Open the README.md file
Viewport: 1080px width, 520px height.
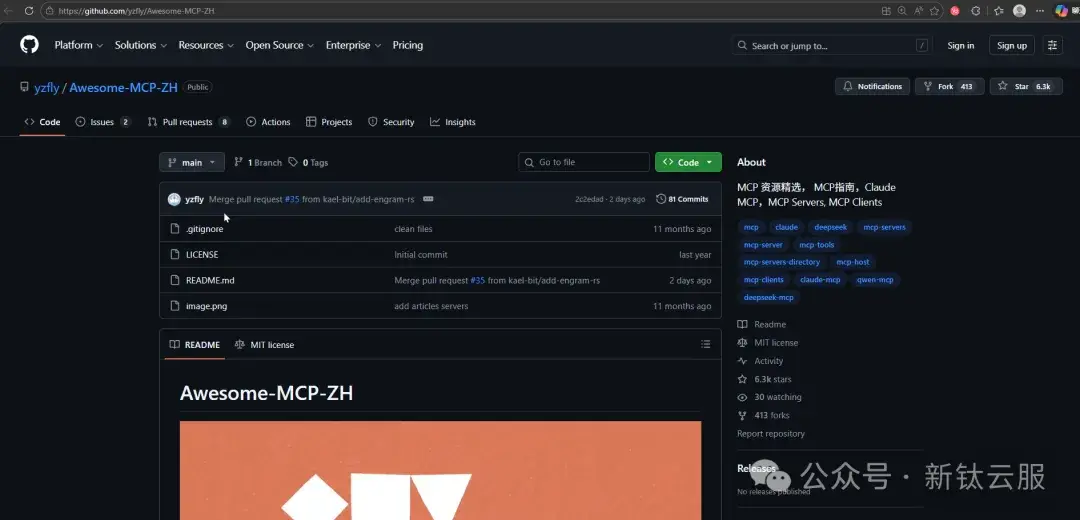click(210, 280)
